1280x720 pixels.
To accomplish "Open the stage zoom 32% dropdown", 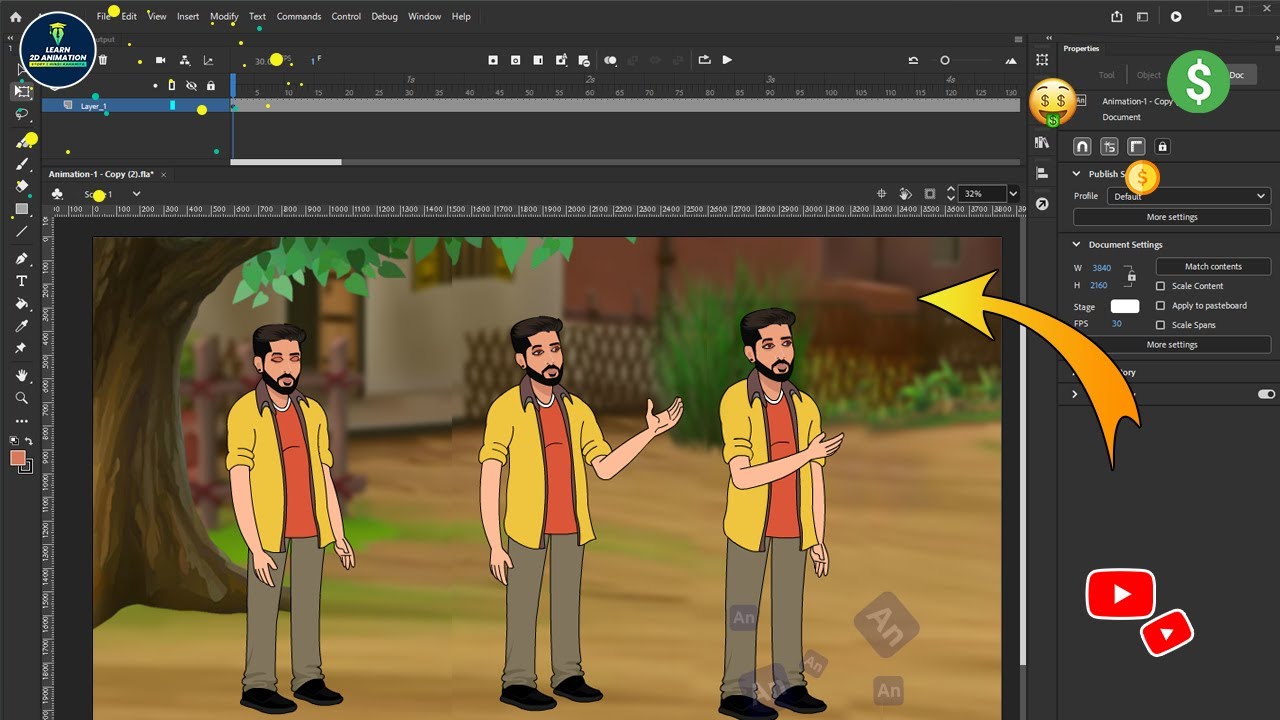I will tap(1013, 193).
